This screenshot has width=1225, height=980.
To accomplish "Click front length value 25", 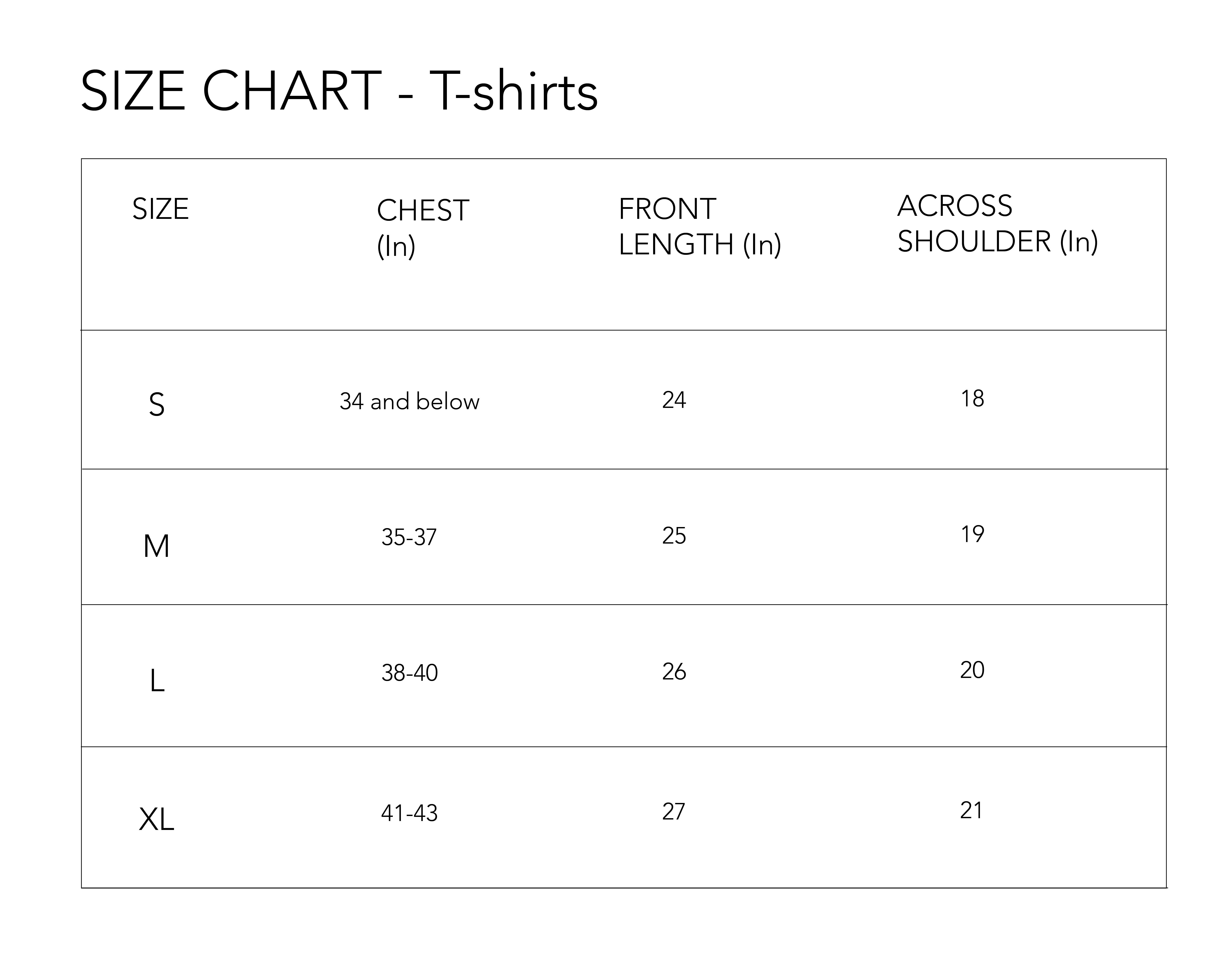I will (674, 536).
